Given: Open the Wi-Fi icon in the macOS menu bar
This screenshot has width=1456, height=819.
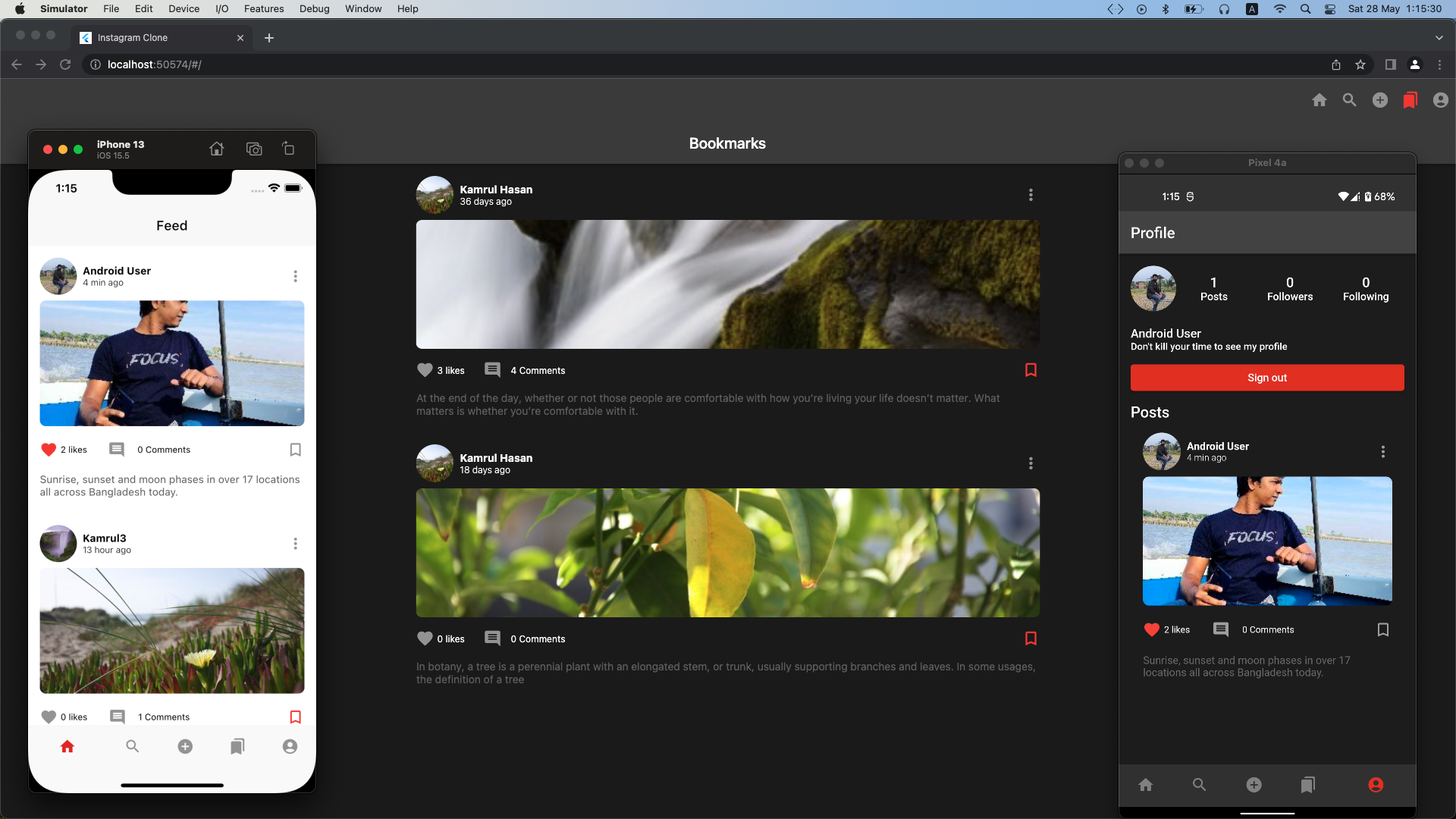Looking at the screenshot, I should click(1279, 9).
